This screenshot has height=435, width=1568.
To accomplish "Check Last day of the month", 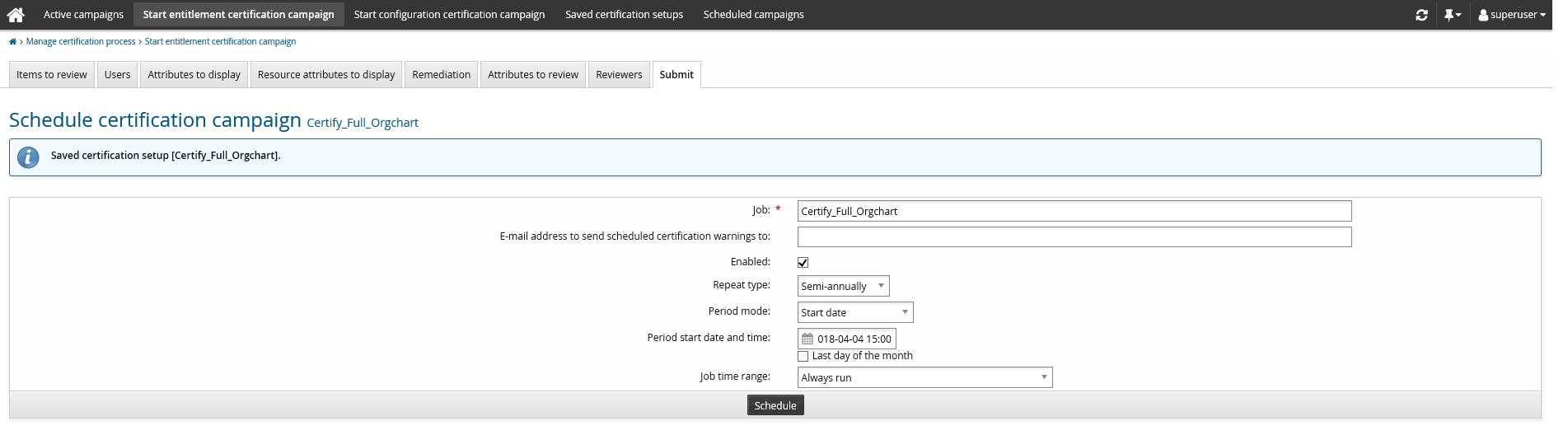I will point(803,356).
